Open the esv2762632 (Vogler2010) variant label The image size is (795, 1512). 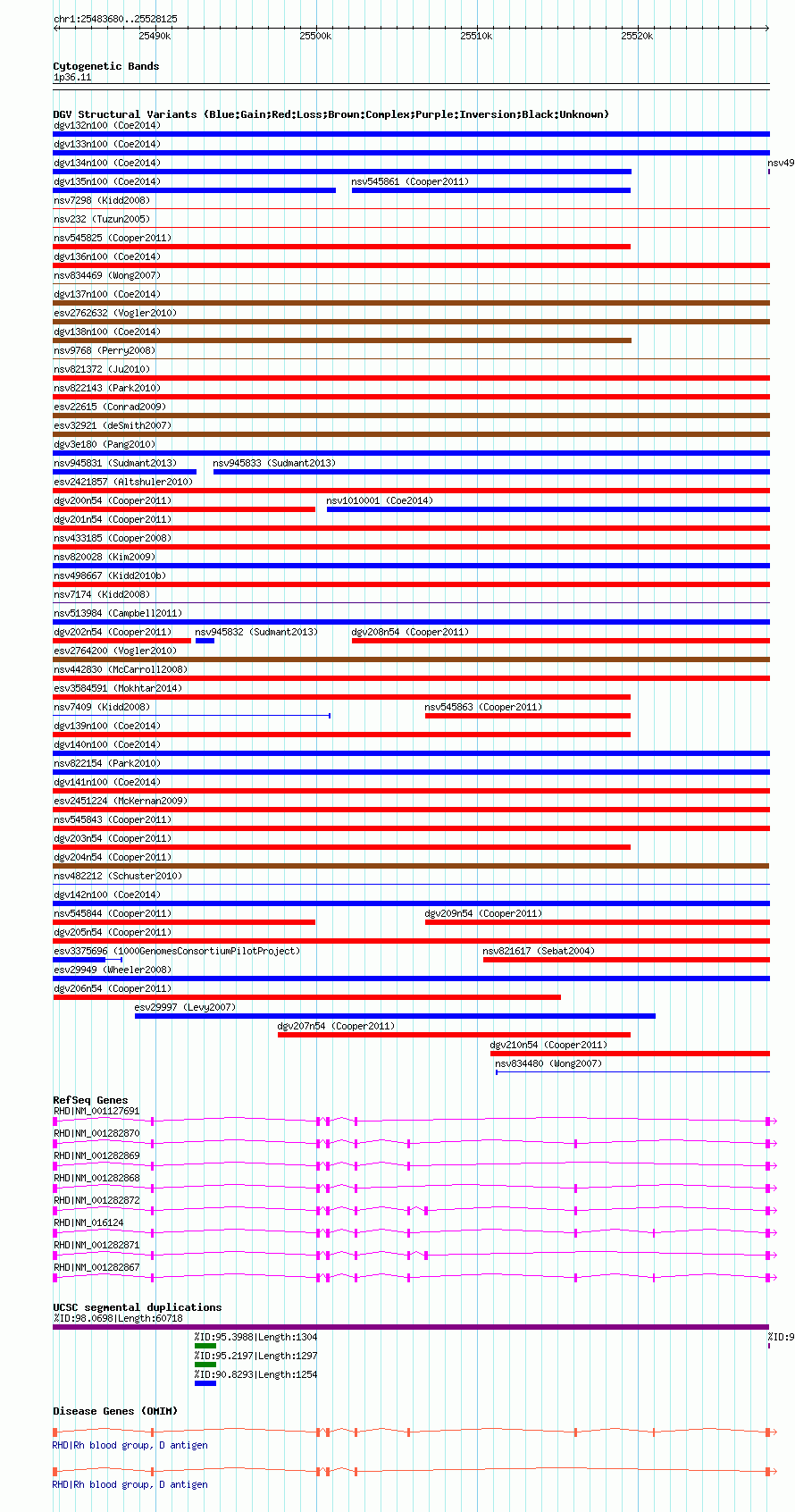[x=115, y=313]
